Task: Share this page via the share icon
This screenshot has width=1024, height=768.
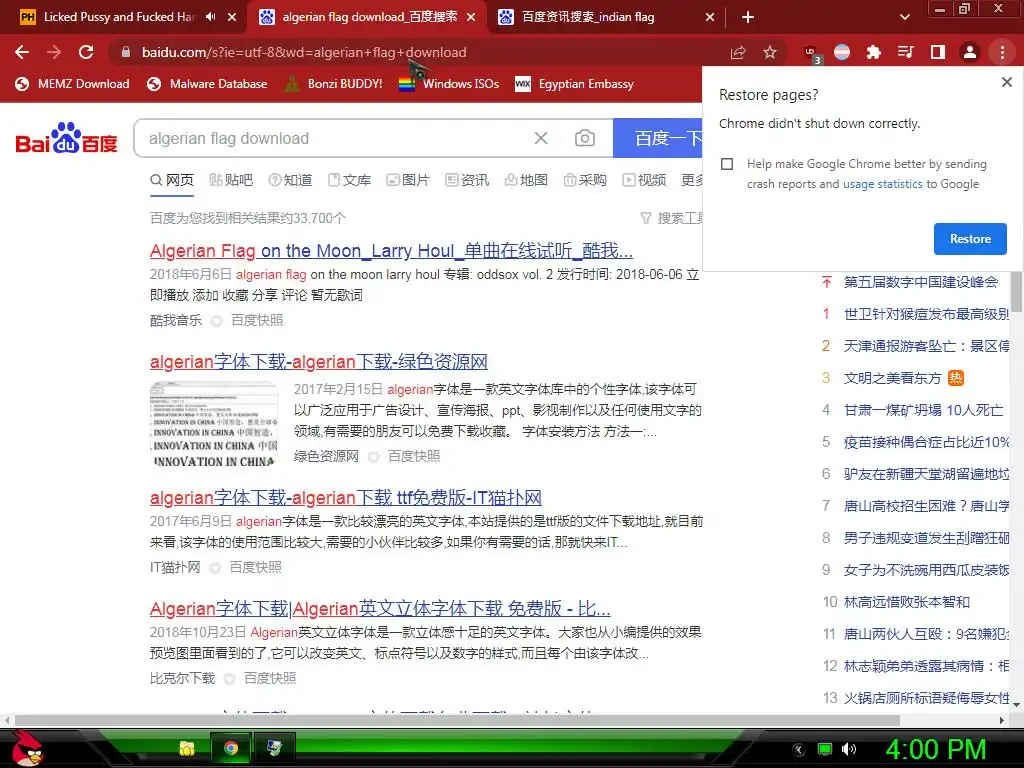Action: click(x=738, y=52)
